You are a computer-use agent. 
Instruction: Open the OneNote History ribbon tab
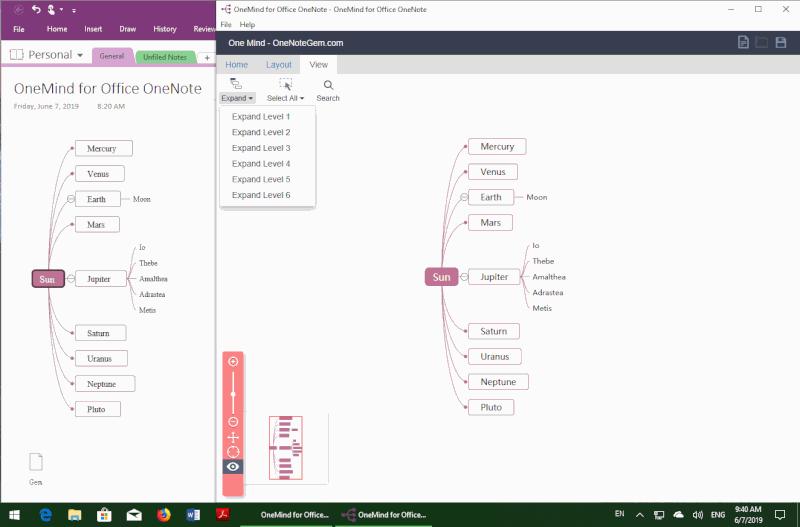click(165, 29)
